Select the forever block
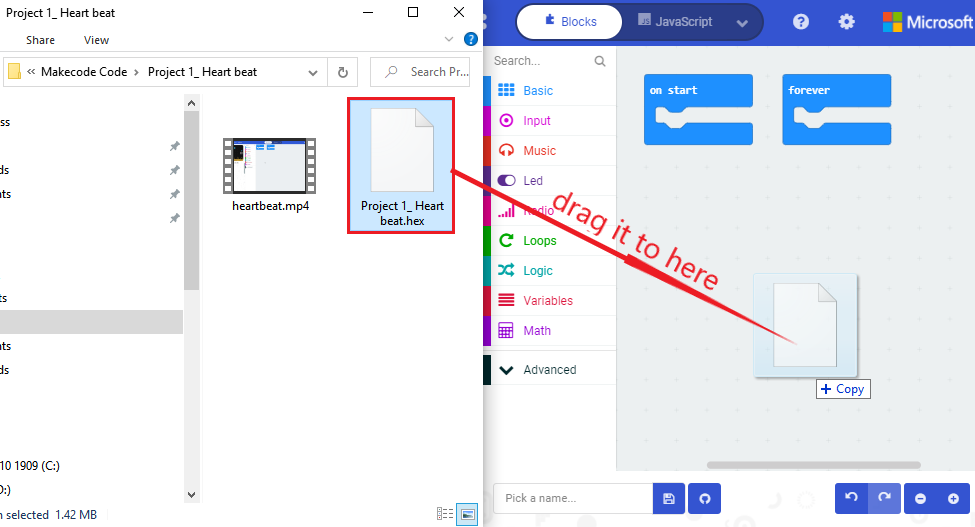Screen dimensions: 975x527 (x=836, y=90)
